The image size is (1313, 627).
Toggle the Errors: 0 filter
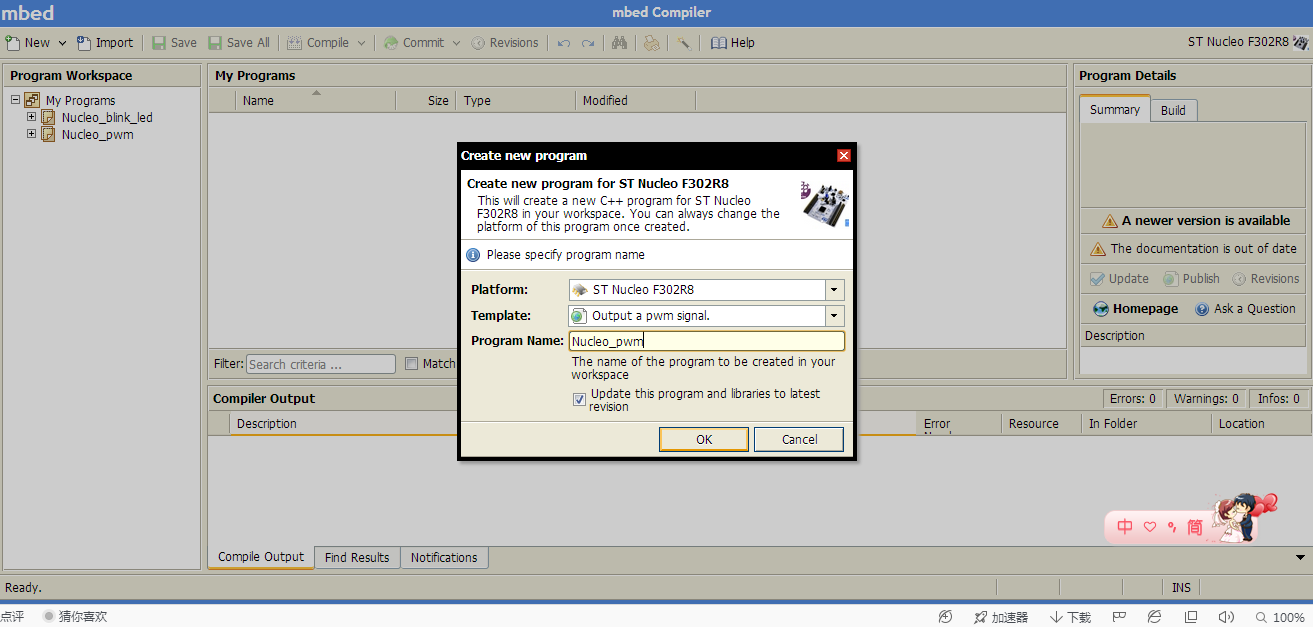pyautogui.click(x=1133, y=398)
